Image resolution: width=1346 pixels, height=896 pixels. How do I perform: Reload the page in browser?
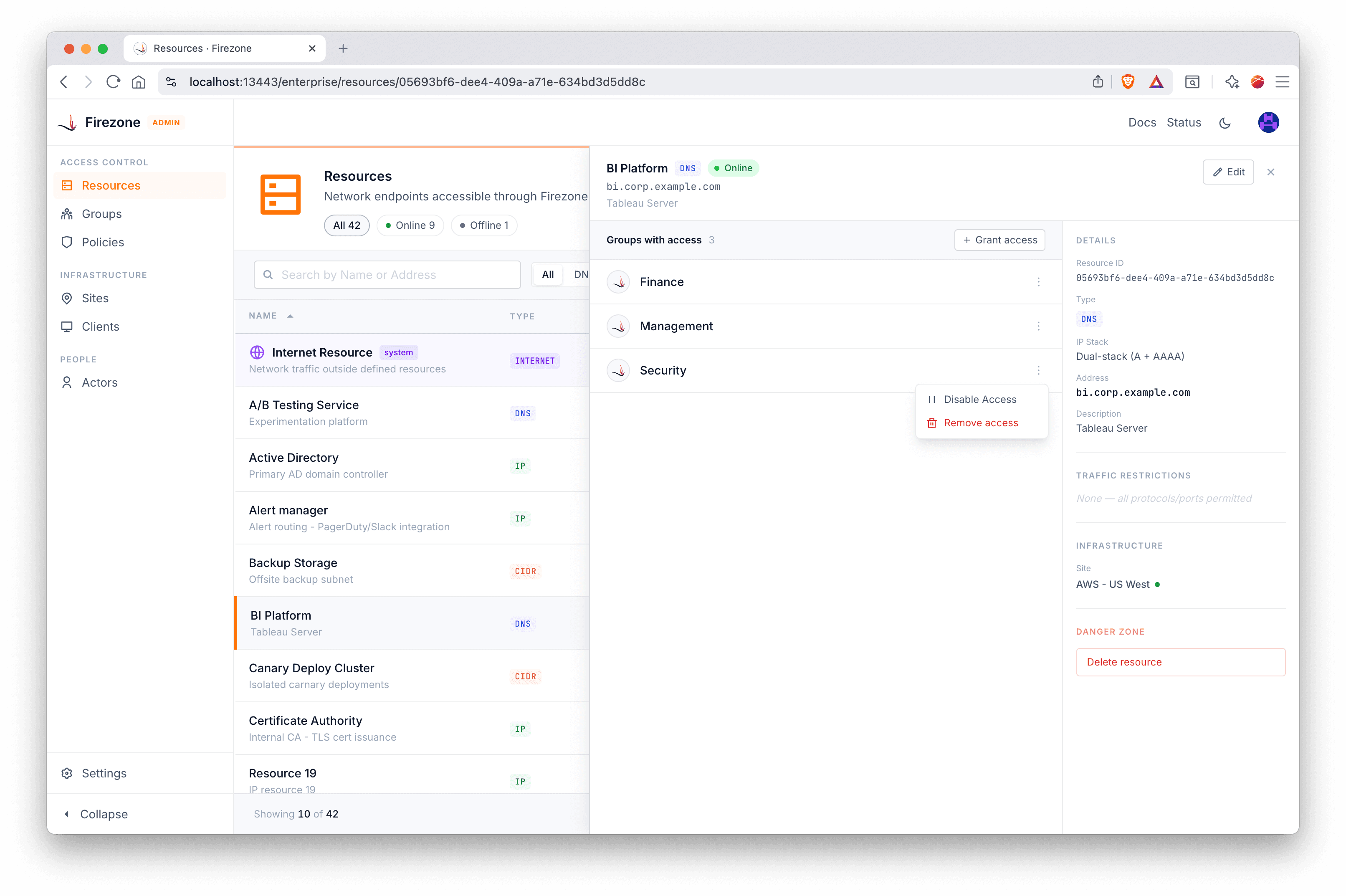tap(113, 82)
